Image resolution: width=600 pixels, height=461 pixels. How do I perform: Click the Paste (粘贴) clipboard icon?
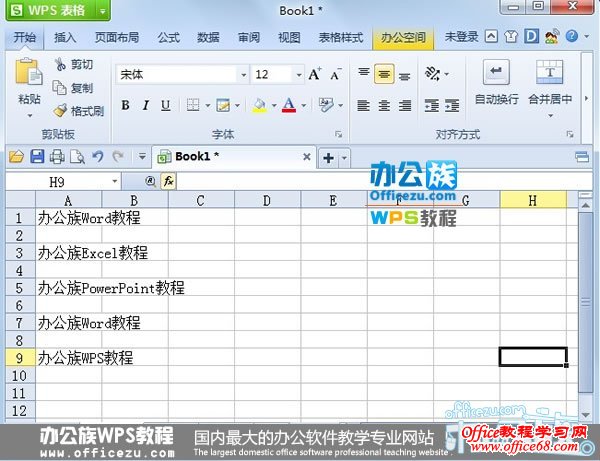28,73
